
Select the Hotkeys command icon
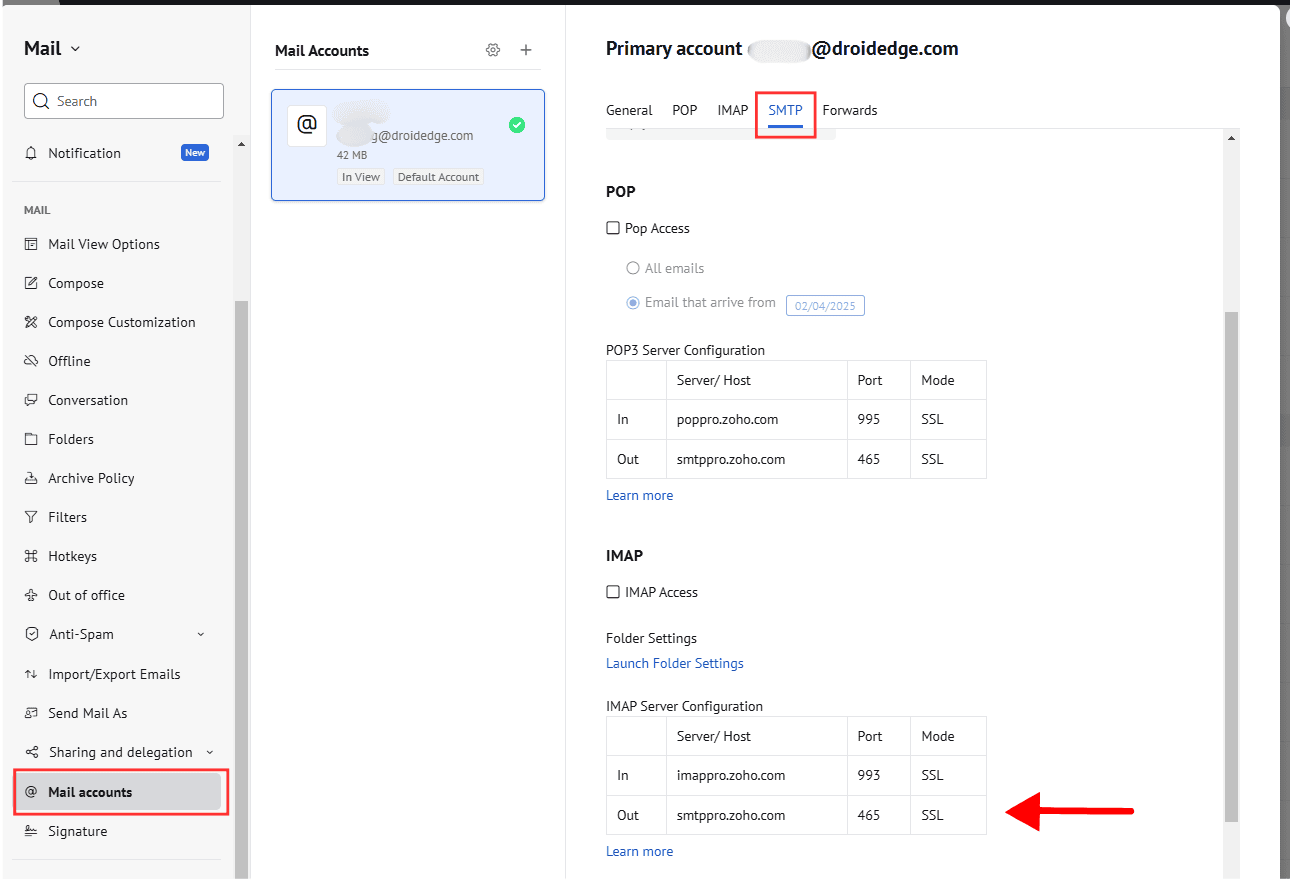tap(32, 556)
